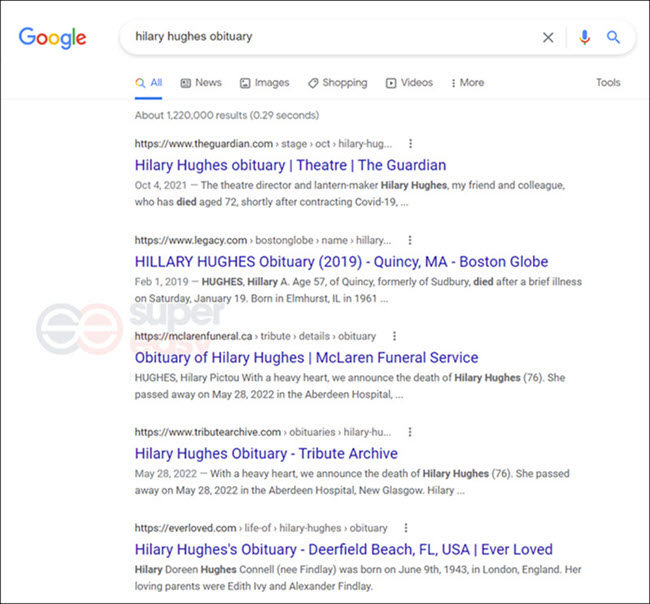Open options menu for mclarenfuneral.ca result

[x=394, y=336]
